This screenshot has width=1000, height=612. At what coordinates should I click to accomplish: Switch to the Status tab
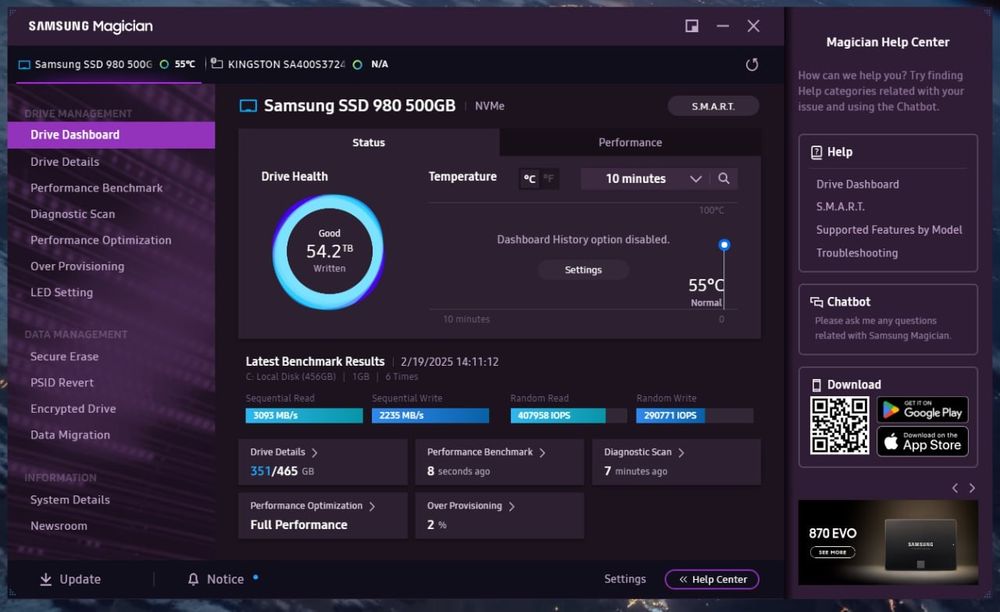pyautogui.click(x=369, y=142)
